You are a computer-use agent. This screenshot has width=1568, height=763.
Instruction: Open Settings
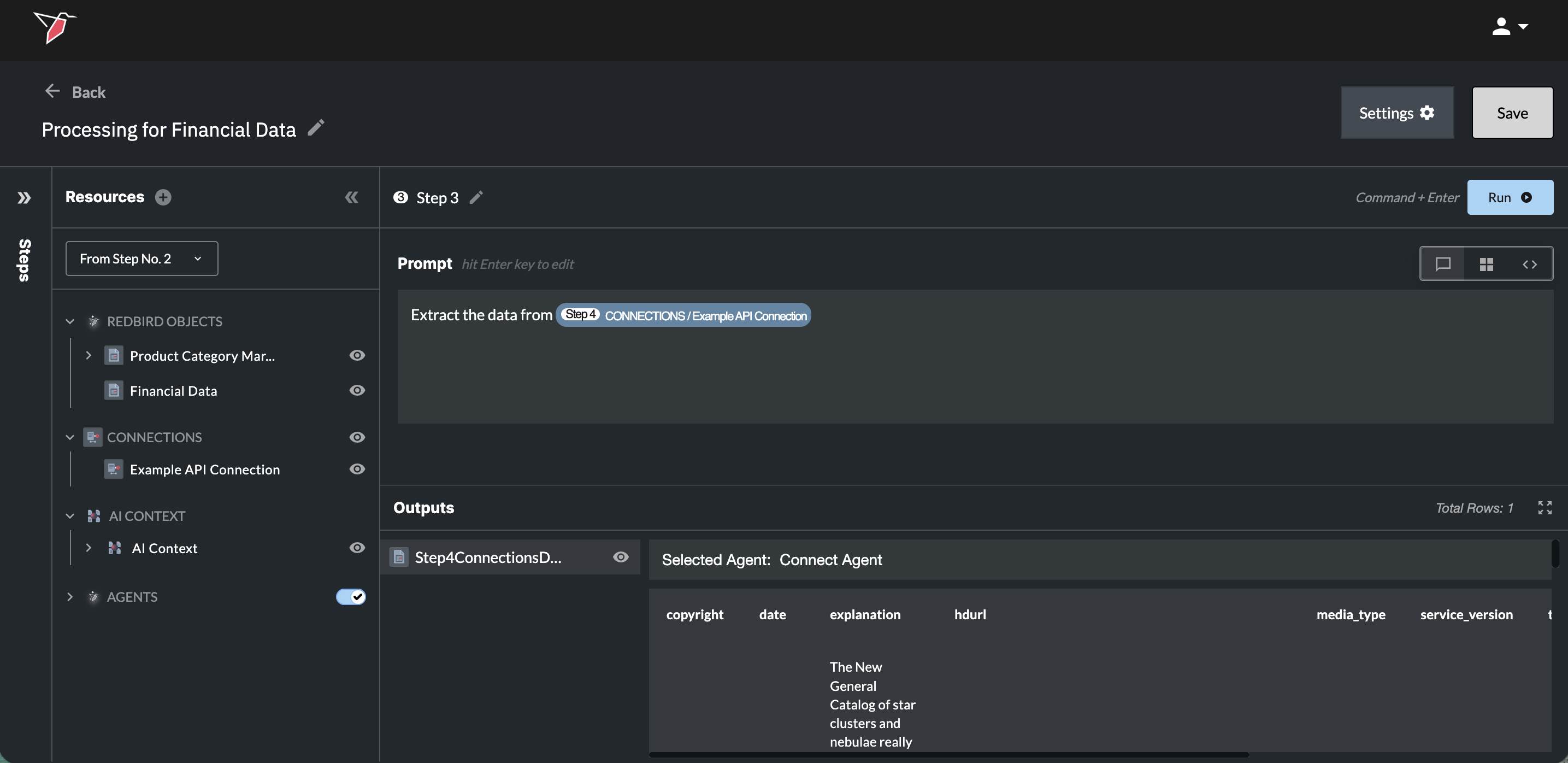1396,113
